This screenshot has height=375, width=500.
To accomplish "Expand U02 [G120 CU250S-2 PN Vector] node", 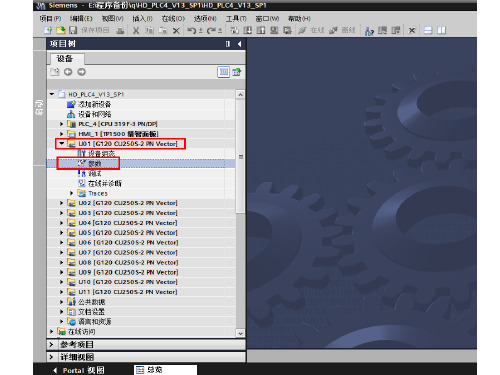I will coord(62,203).
